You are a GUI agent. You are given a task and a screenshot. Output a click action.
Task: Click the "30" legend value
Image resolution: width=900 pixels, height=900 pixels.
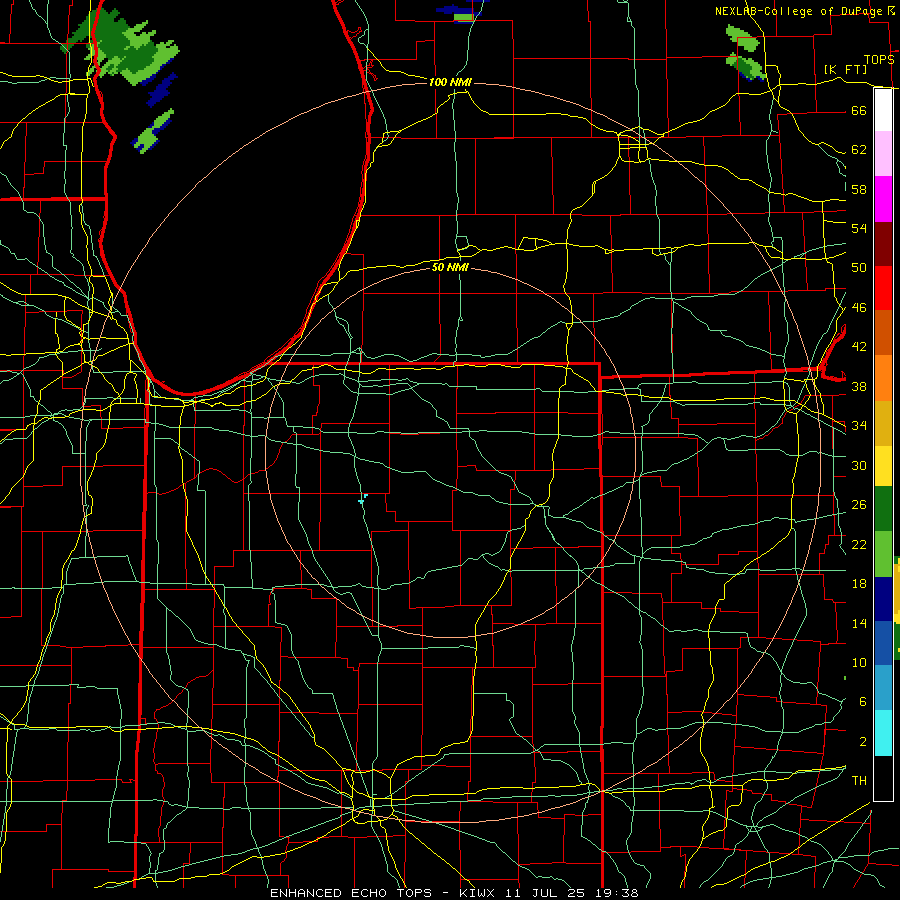pos(859,465)
